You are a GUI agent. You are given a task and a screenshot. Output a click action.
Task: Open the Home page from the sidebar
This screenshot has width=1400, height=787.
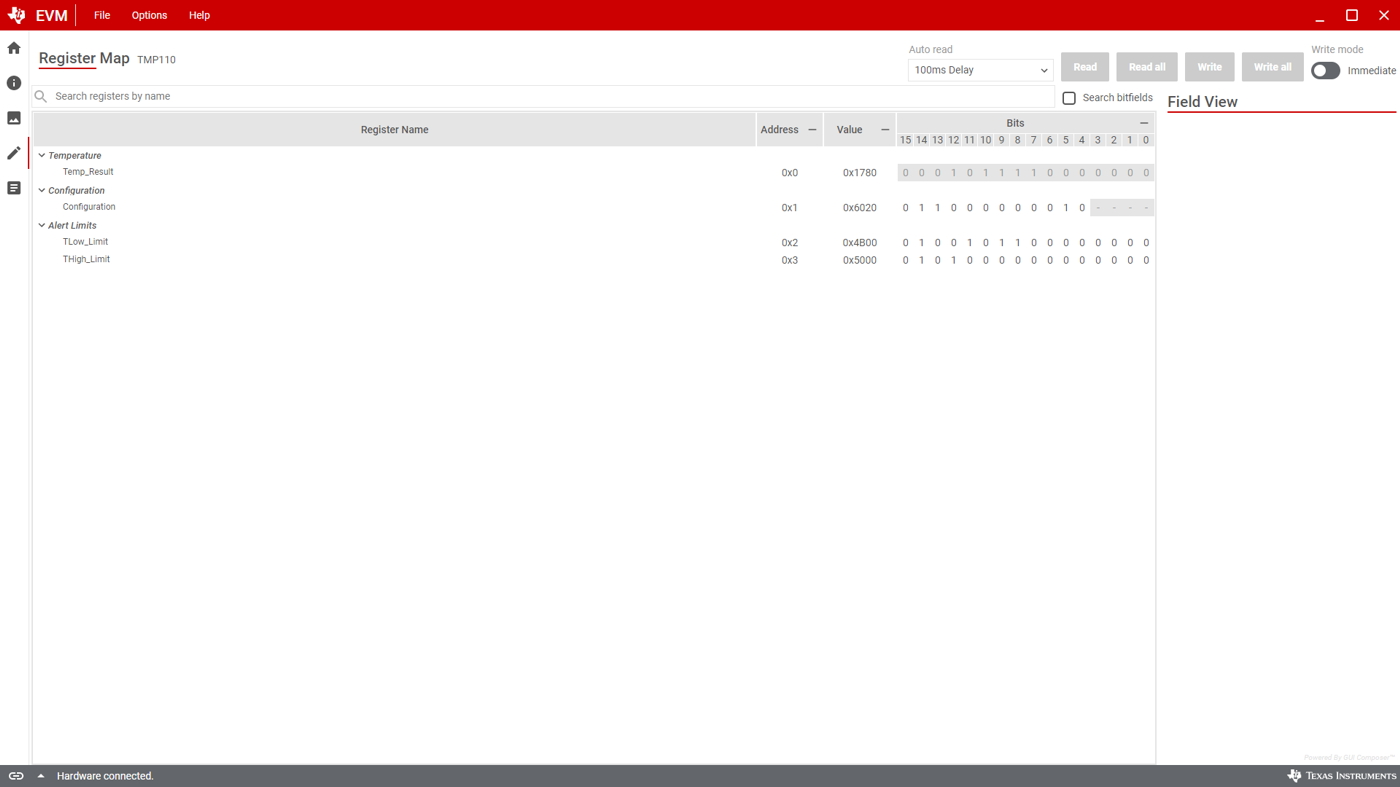point(13,47)
